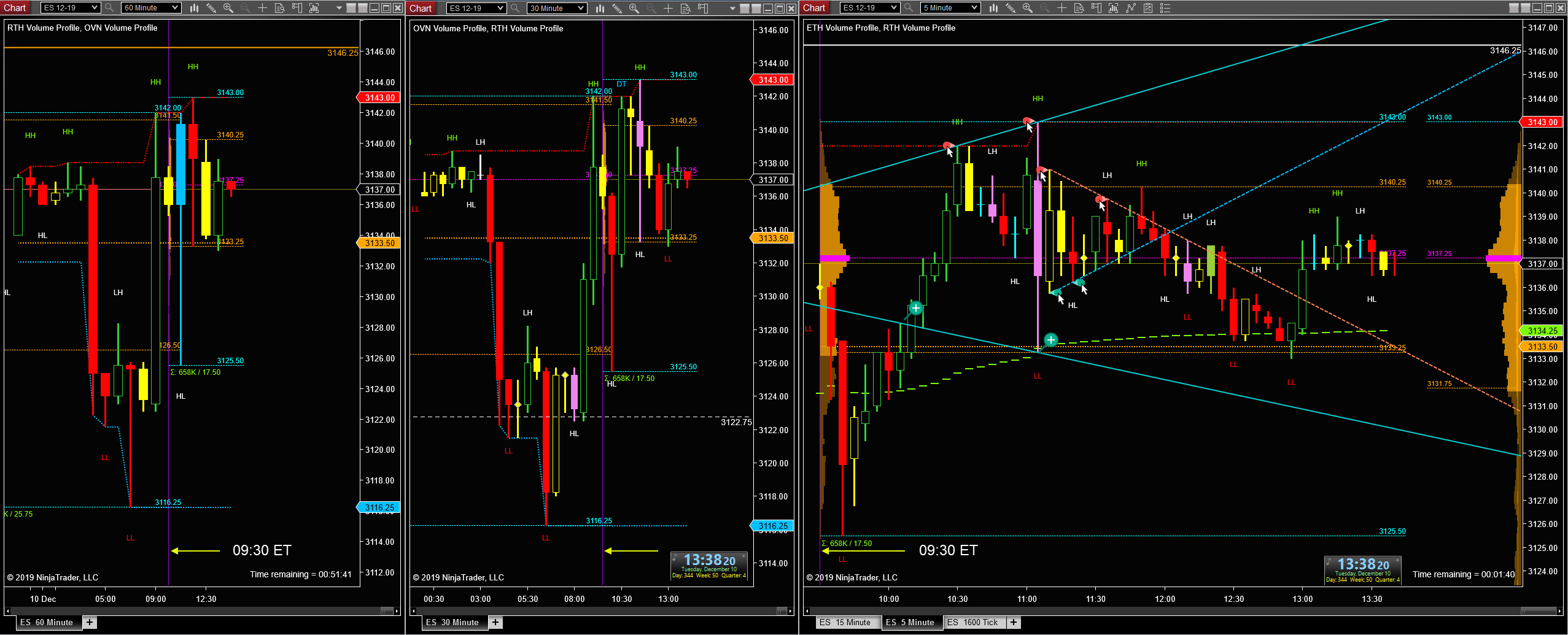Zoom in on the 60 Minute chart

(x=228, y=8)
